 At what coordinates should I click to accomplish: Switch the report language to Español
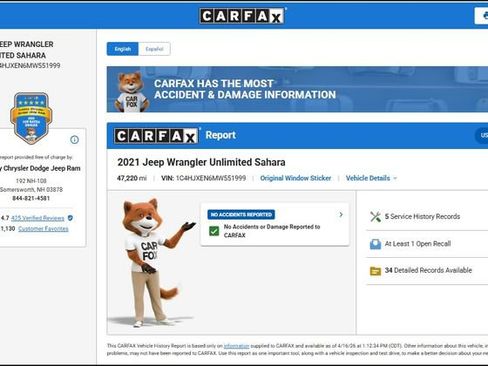click(x=154, y=49)
